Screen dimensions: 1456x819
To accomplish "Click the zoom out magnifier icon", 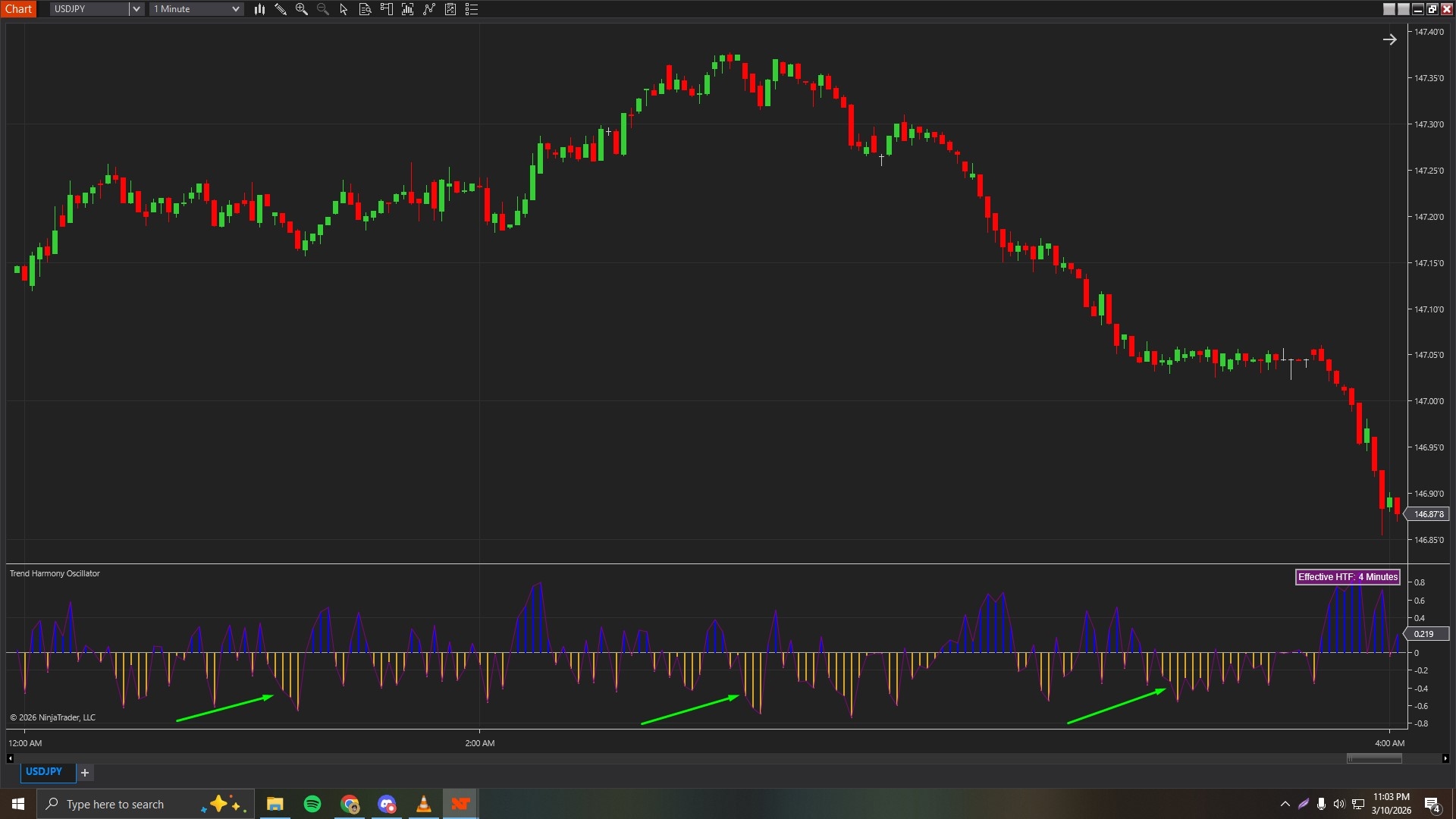I will click(323, 9).
